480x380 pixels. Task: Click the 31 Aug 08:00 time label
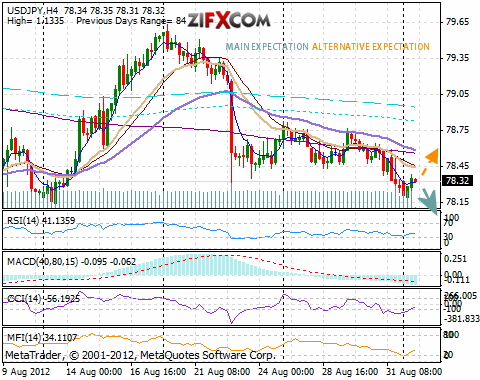[414, 372]
